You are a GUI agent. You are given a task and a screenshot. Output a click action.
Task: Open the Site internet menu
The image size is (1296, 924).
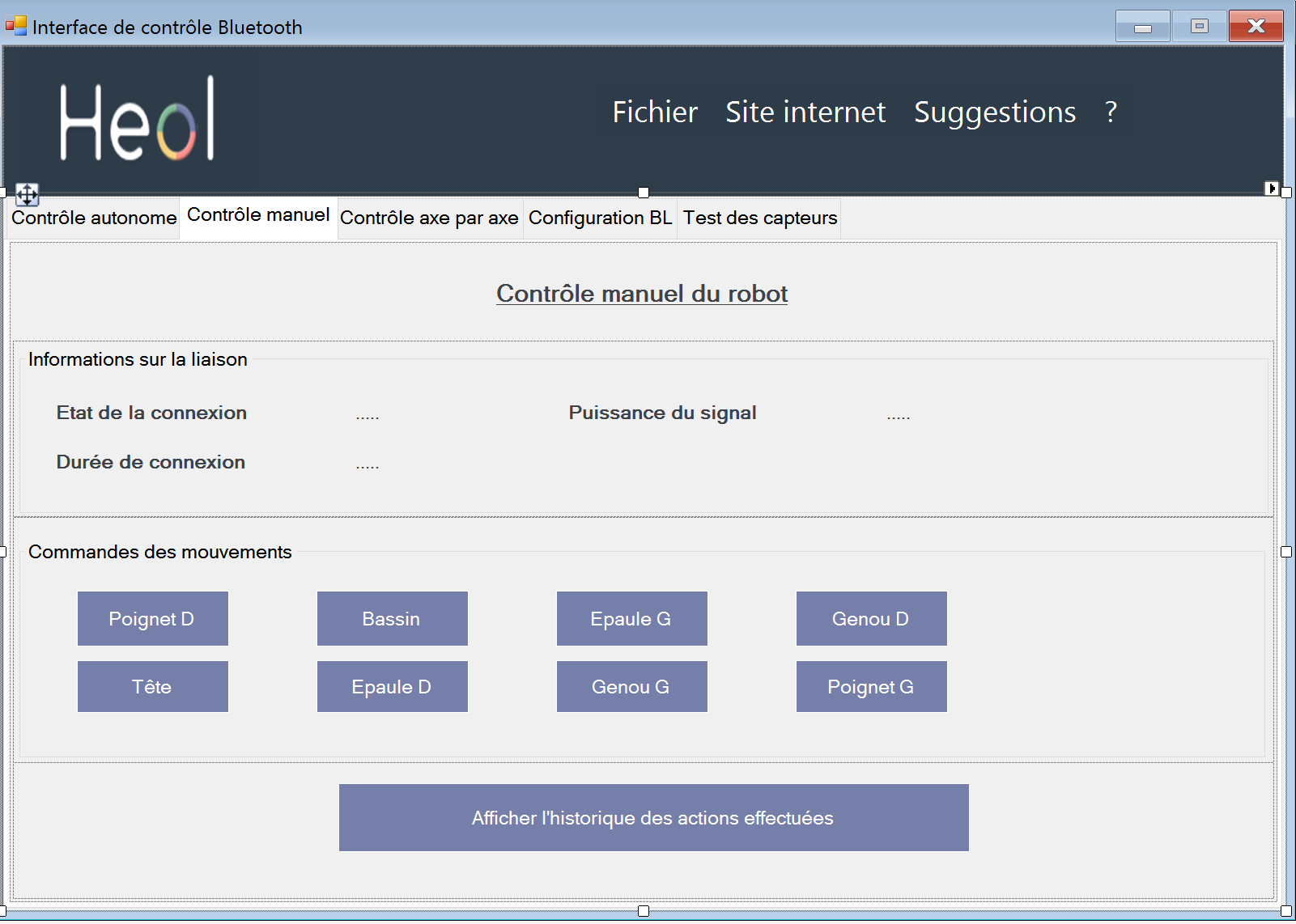[x=805, y=112]
